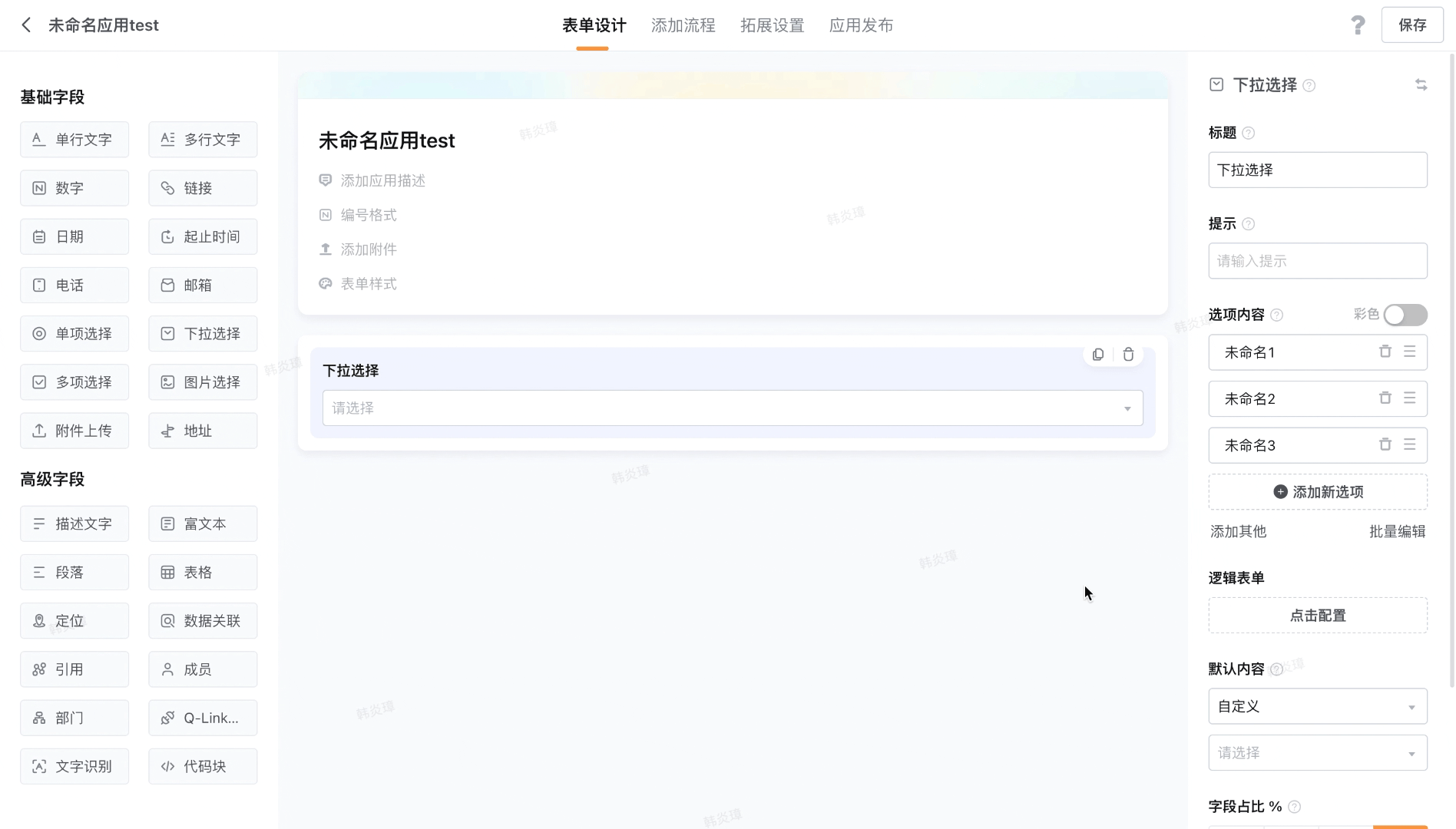Add 单项选择 field
Screen dimensions: 1456x829
click(74, 334)
